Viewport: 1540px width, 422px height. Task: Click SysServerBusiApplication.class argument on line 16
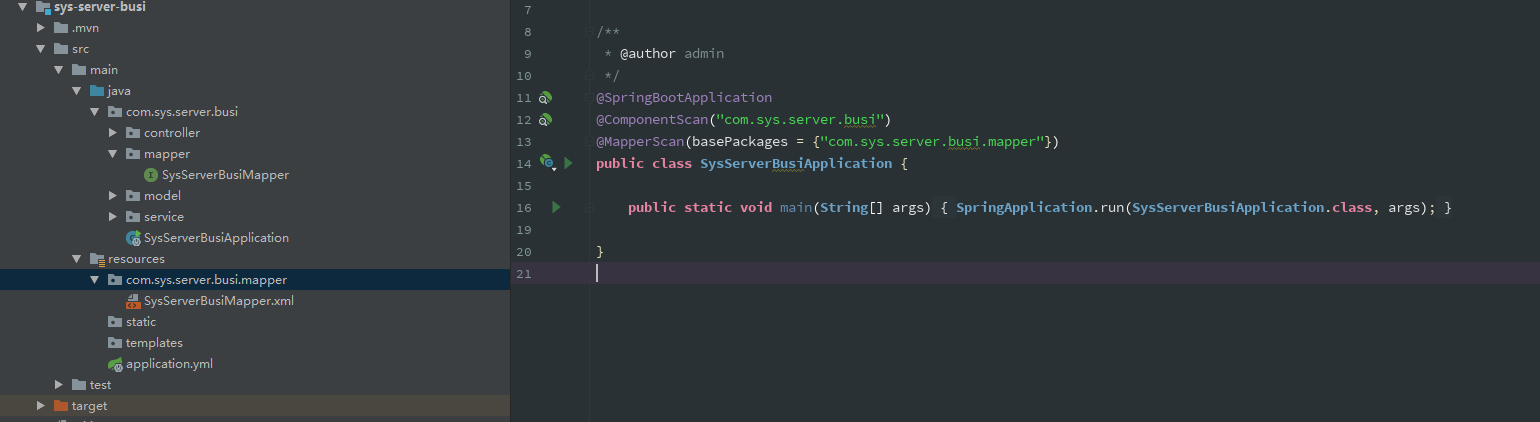(x=1252, y=207)
